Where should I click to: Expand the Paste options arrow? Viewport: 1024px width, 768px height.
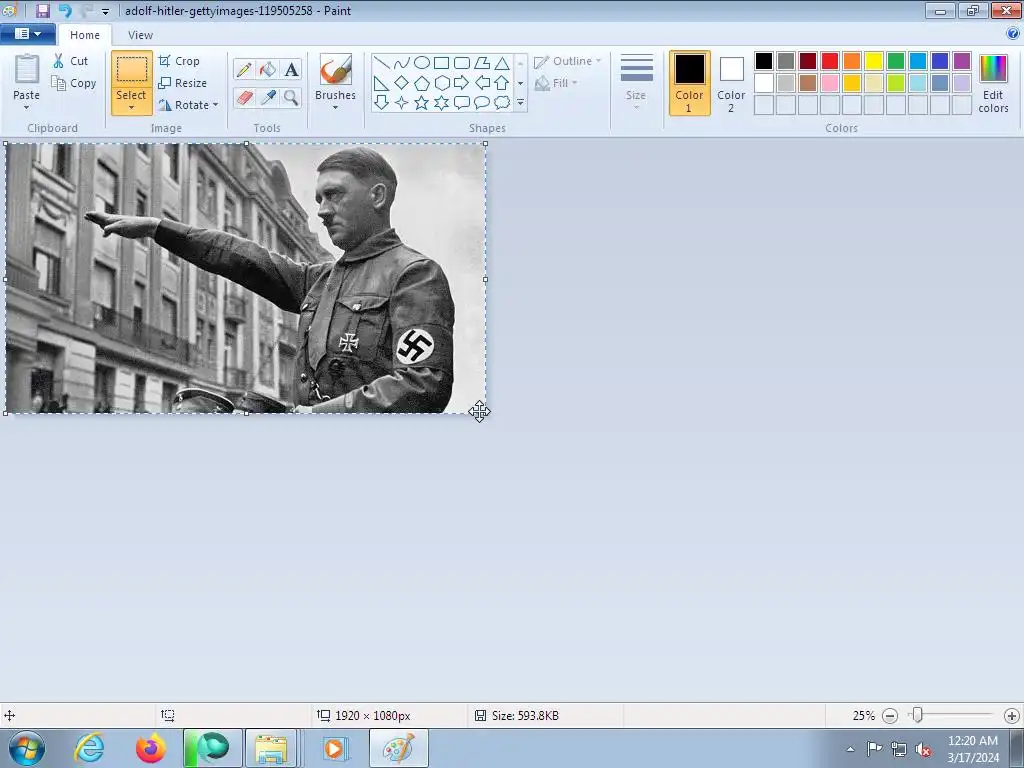click(26, 108)
